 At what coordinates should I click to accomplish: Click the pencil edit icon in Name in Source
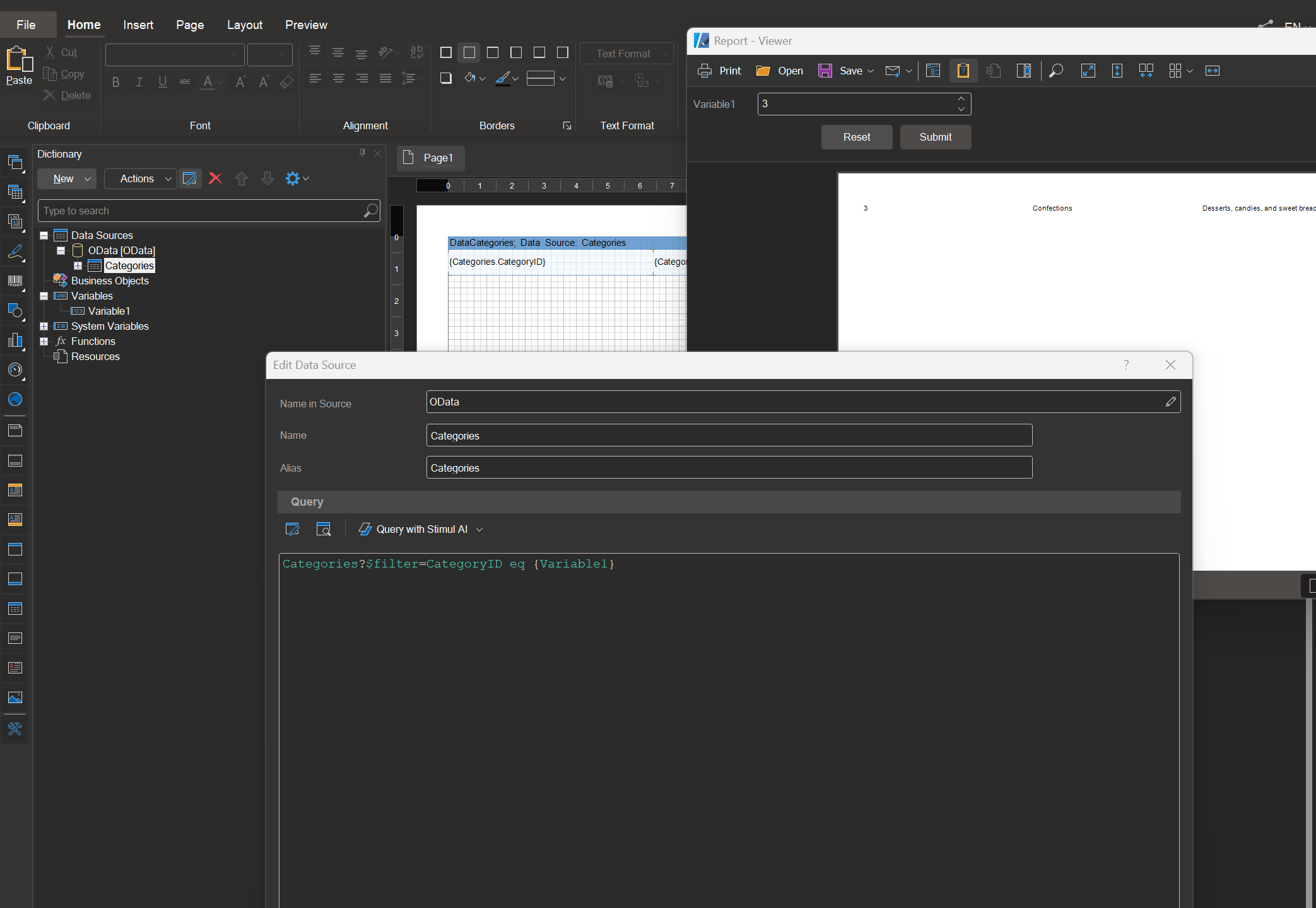(x=1170, y=402)
